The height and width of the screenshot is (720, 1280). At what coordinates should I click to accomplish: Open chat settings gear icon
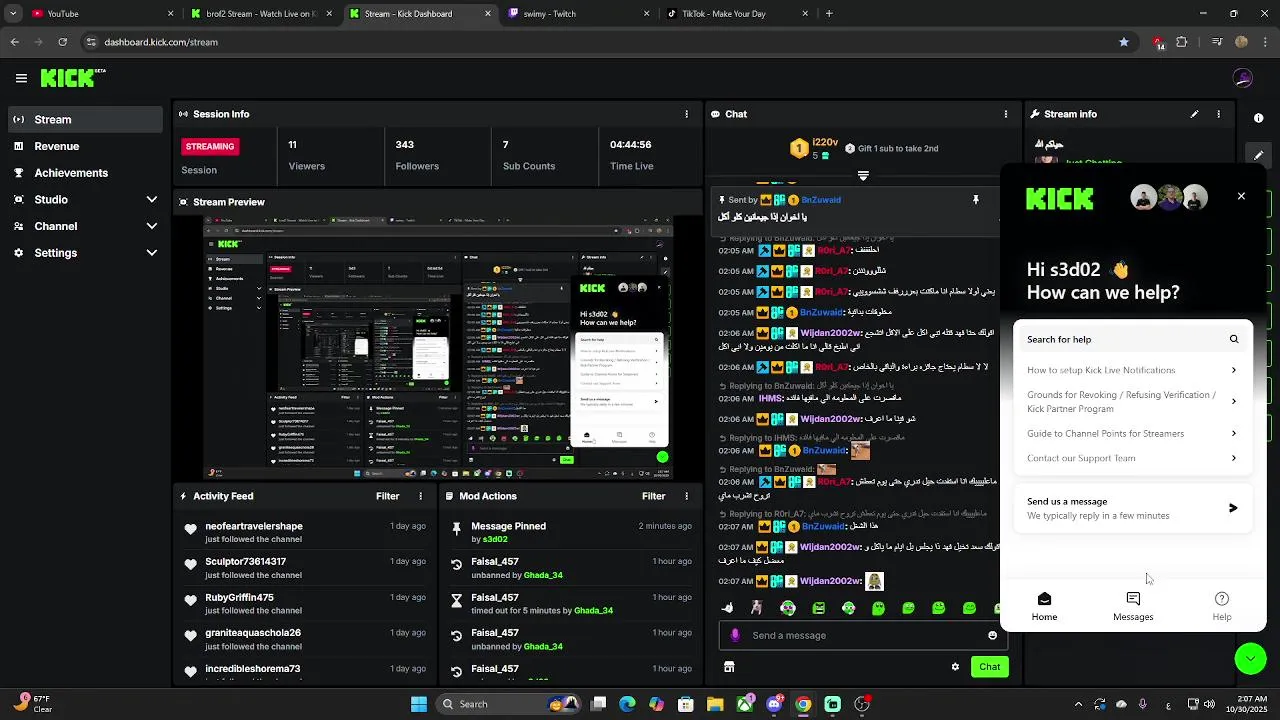pyautogui.click(x=955, y=667)
